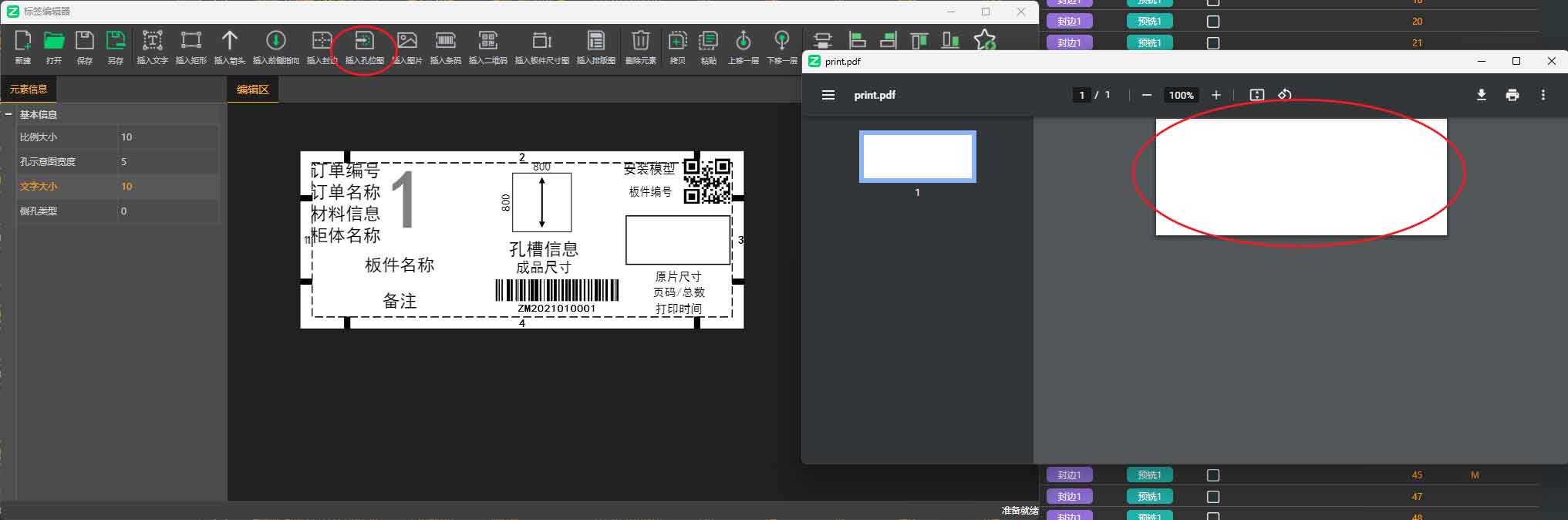Click the 100% zoom level field

(1181, 95)
